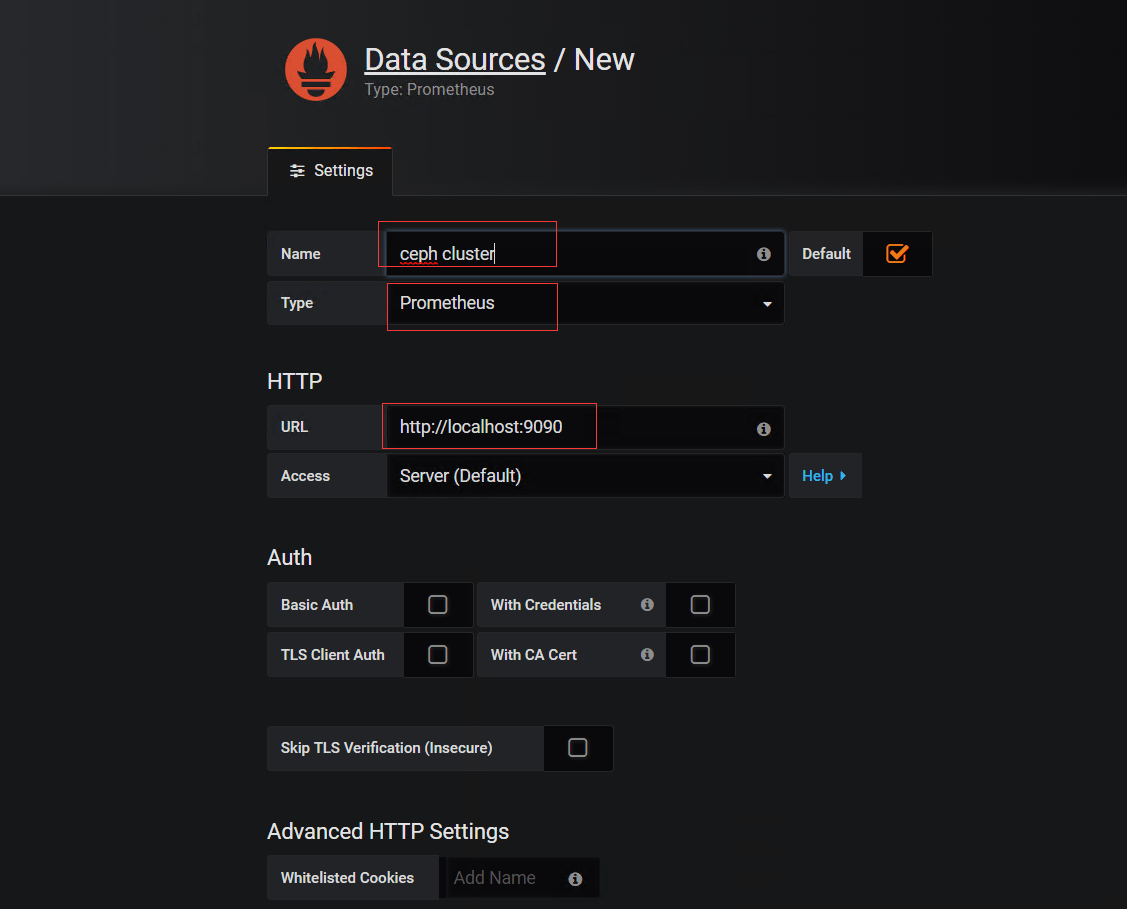Image resolution: width=1127 pixels, height=909 pixels.
Task: Click the 'Whitelisted Cookies' label
Action: (x=347, y=878)
